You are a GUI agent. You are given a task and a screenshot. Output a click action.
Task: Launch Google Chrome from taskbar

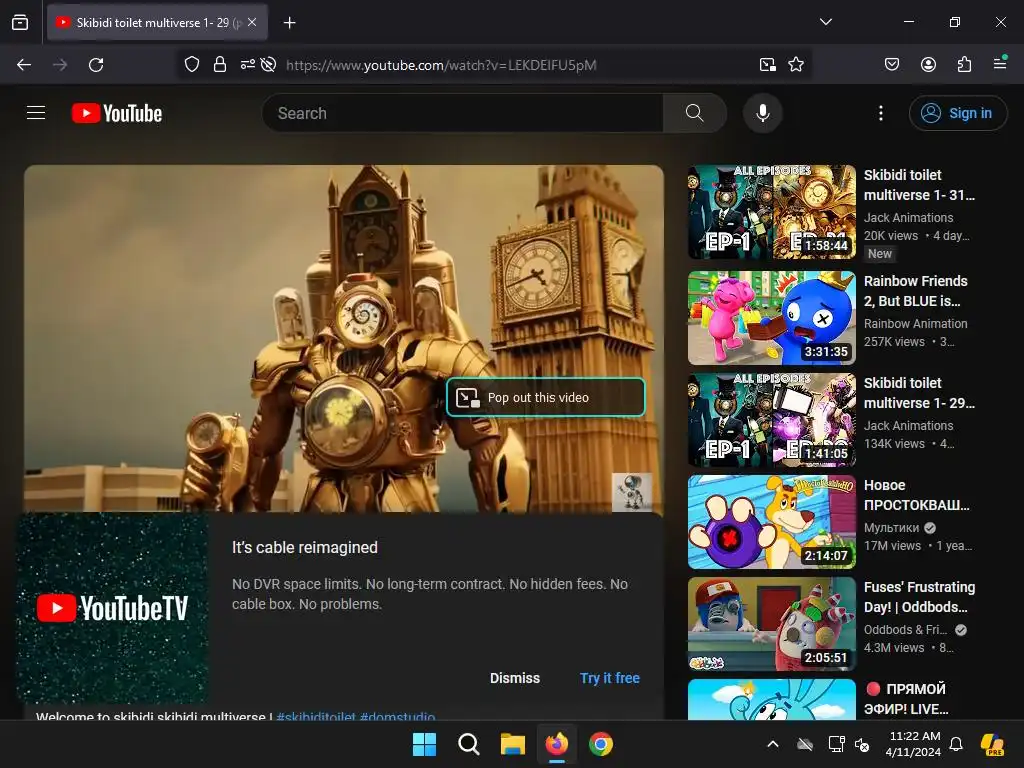[x=601, y=744]
